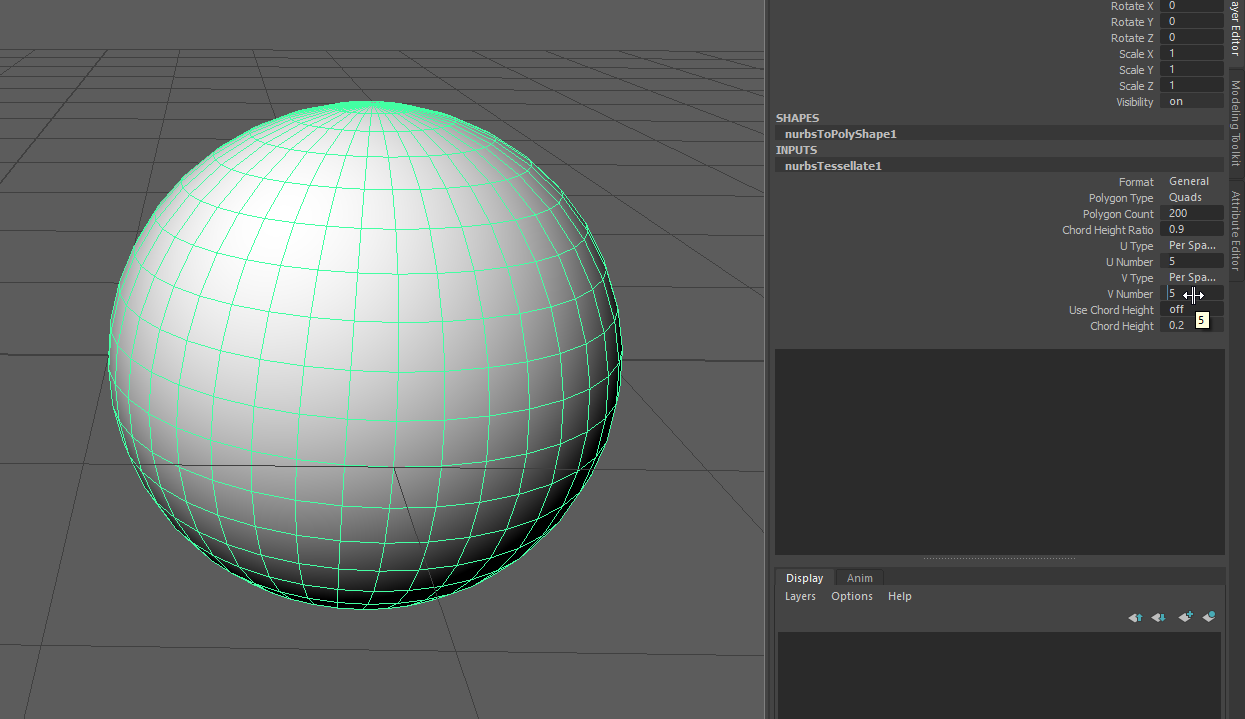Open the Layers menu
This screenshot has width=1245, height=719.
pyautogui.click(x=800, y=596)
